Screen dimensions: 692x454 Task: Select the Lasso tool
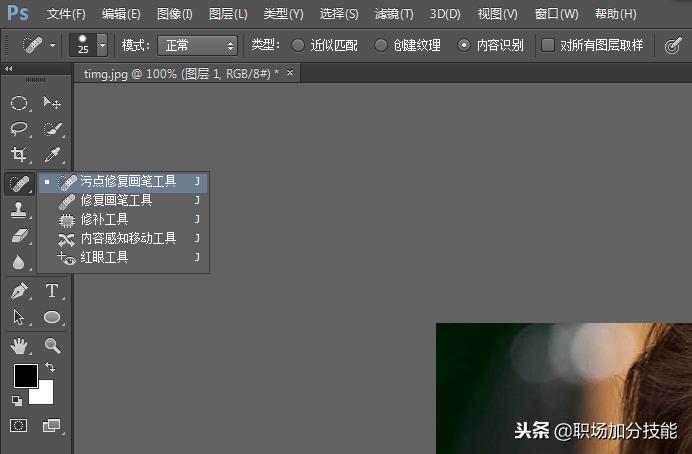tap(19, 129)
